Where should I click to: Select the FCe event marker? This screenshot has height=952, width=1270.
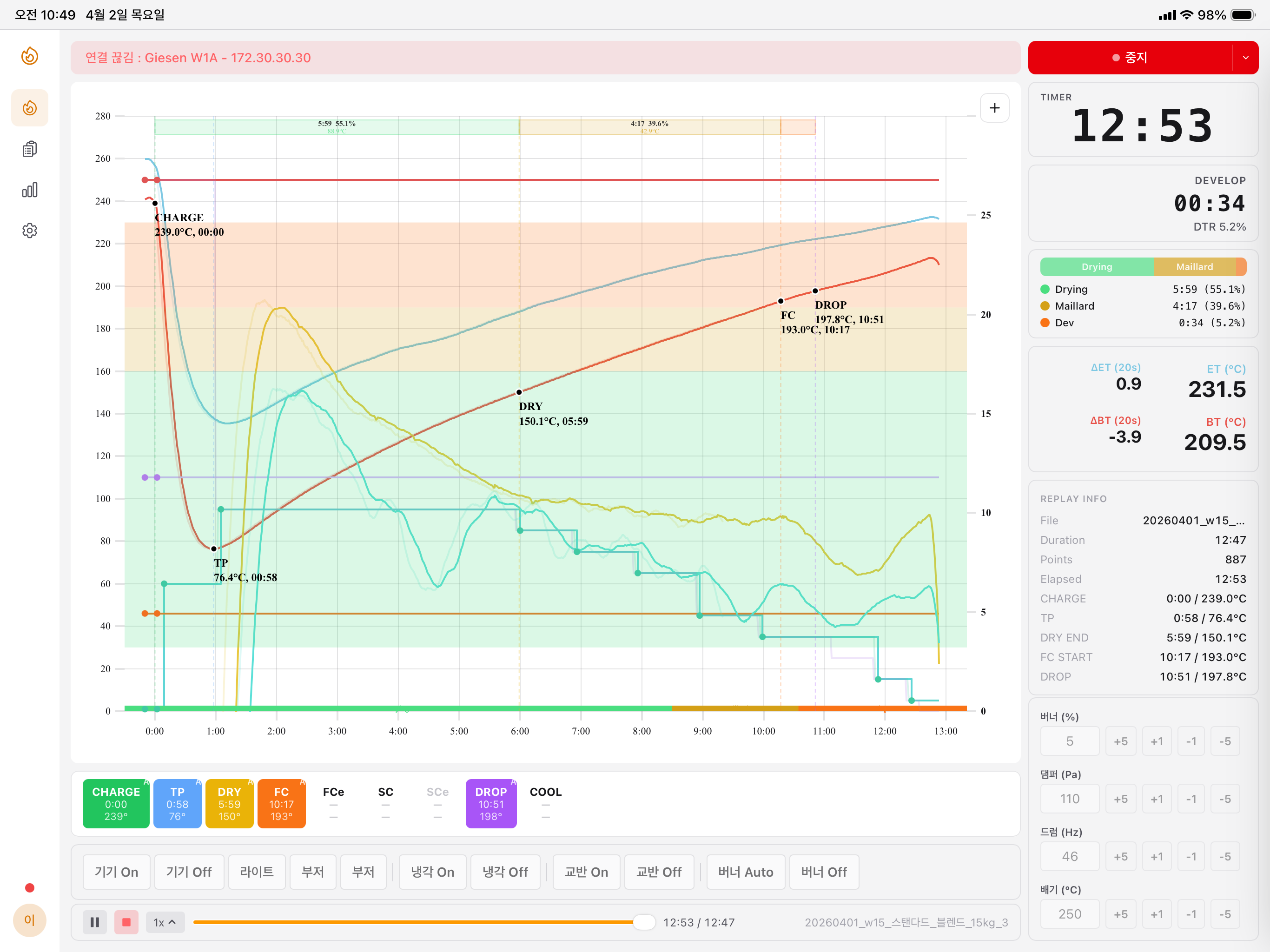(333, 803)
